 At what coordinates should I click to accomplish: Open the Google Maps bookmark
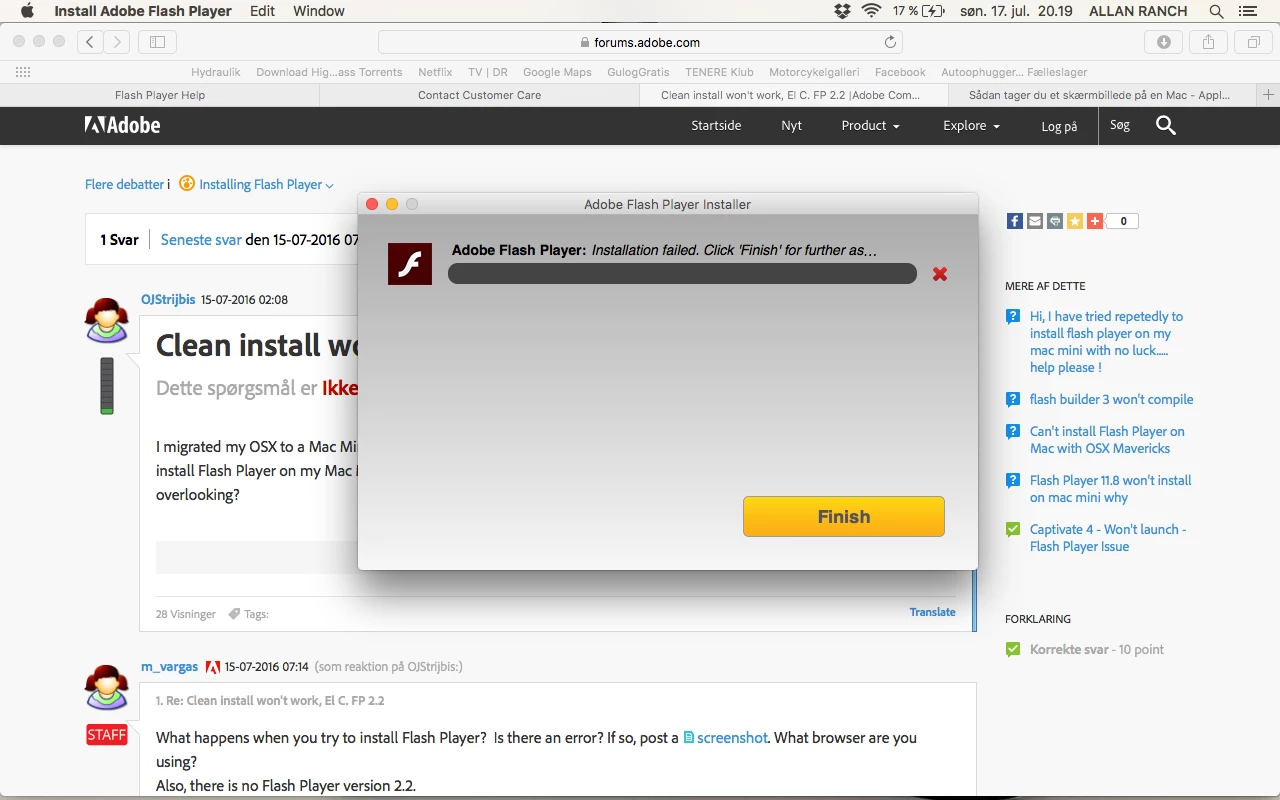pos(557,72)
